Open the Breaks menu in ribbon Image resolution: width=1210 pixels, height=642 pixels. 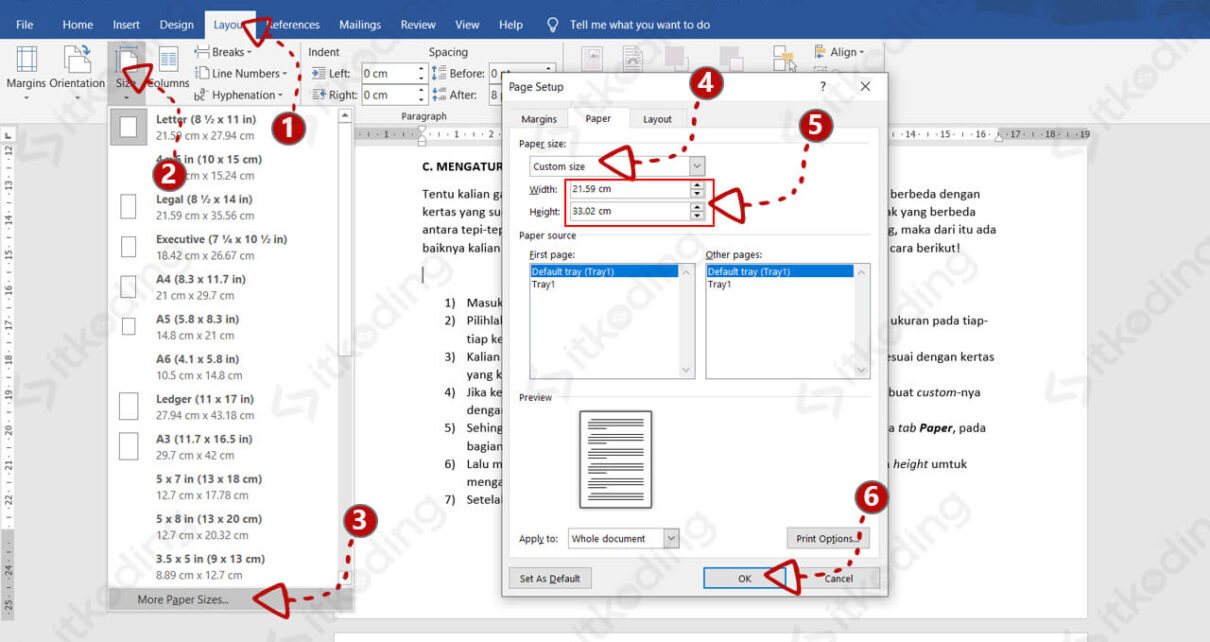pyautogui.click(x=221, y=52)
